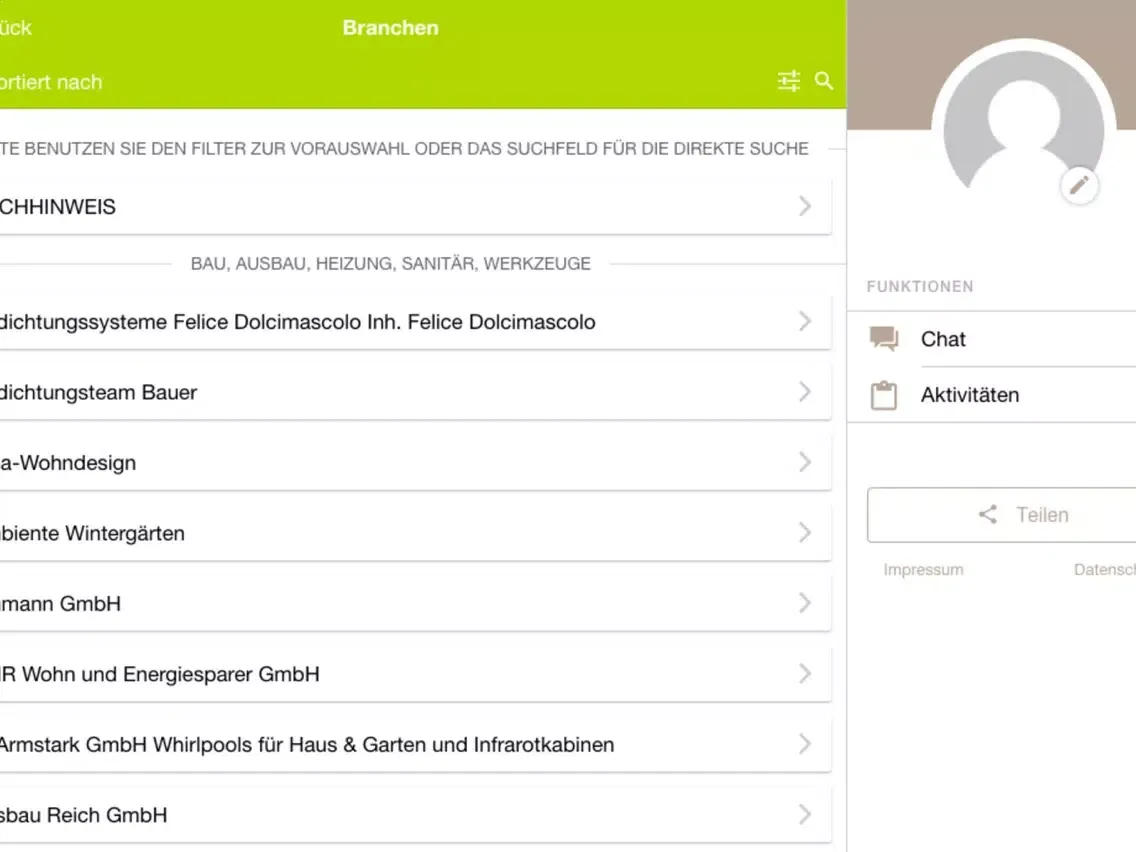Open chevron for Wohn und Energiesparer GmbH

click(805, 674)
